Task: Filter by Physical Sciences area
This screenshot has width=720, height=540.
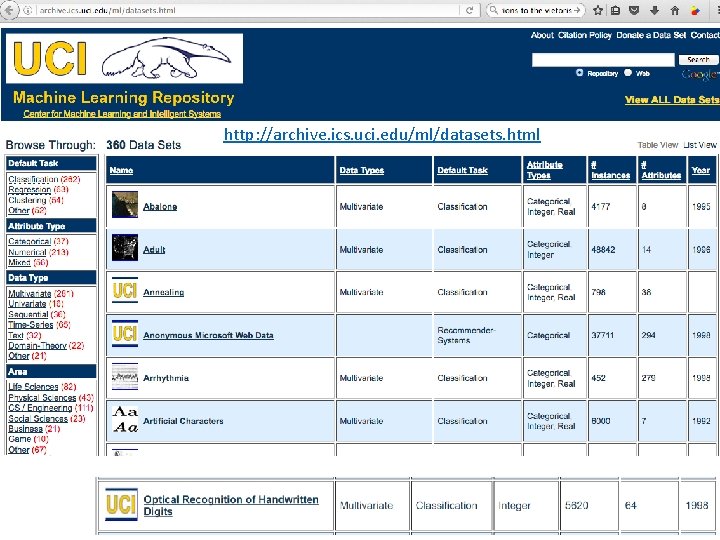Action: tap(42, 398)
